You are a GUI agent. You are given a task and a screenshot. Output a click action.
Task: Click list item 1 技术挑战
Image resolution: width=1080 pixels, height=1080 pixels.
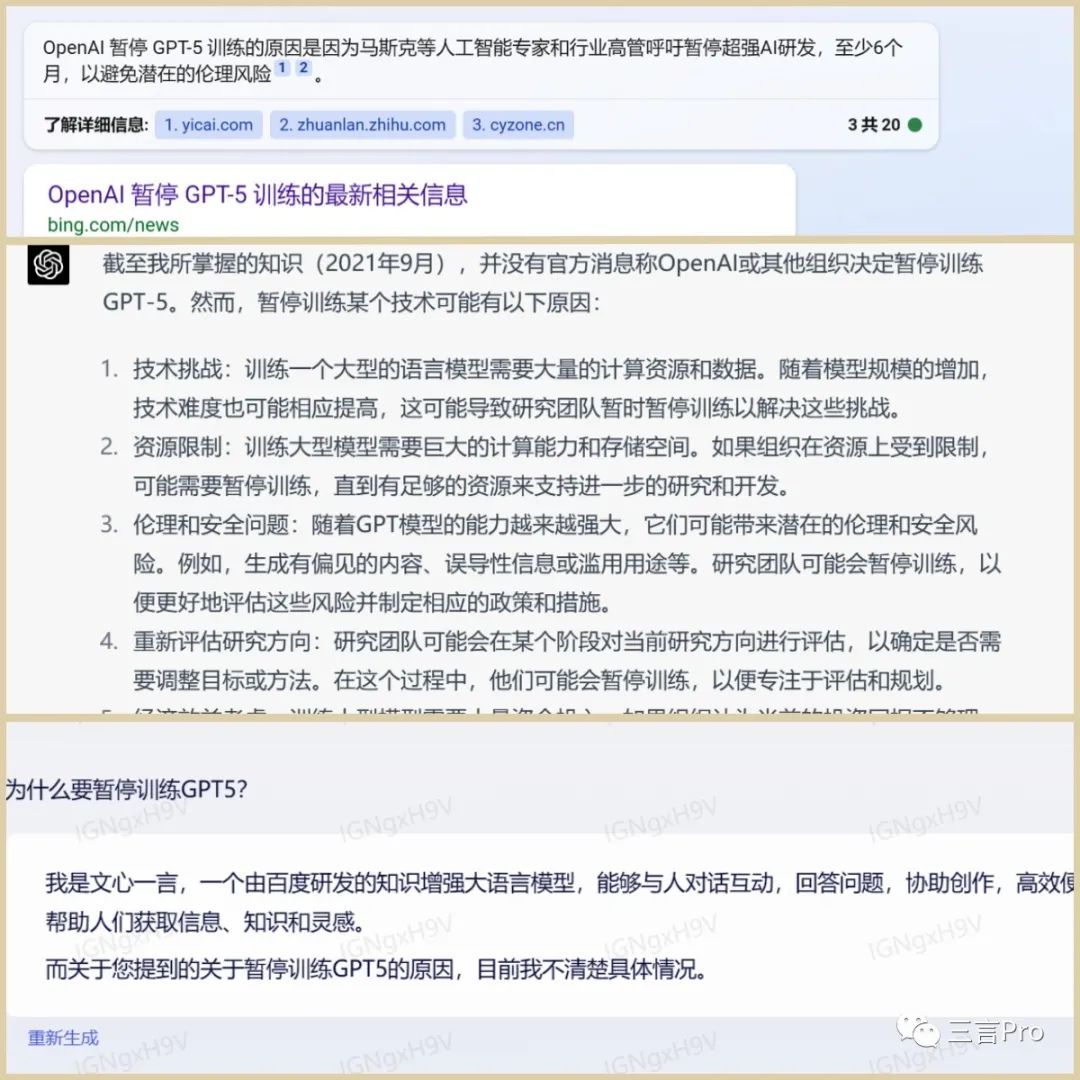coord(546,388)
